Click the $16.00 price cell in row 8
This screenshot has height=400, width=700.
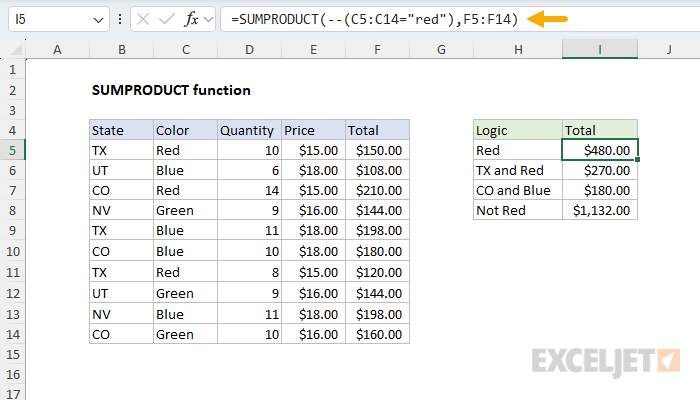pyautogui.click(x=313, y=210)
